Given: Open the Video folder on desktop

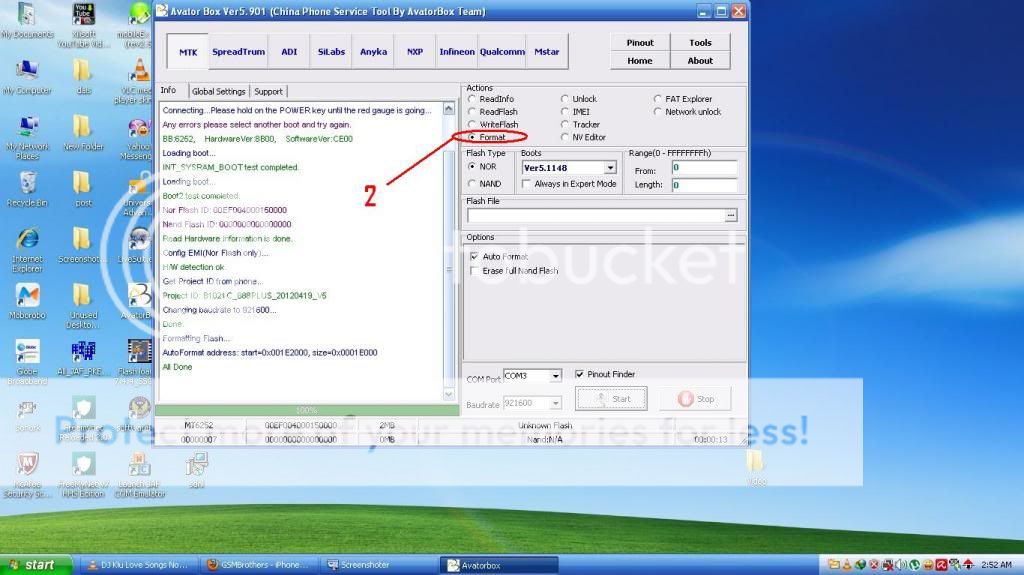Looking at the screenshot, I should 756,468.
